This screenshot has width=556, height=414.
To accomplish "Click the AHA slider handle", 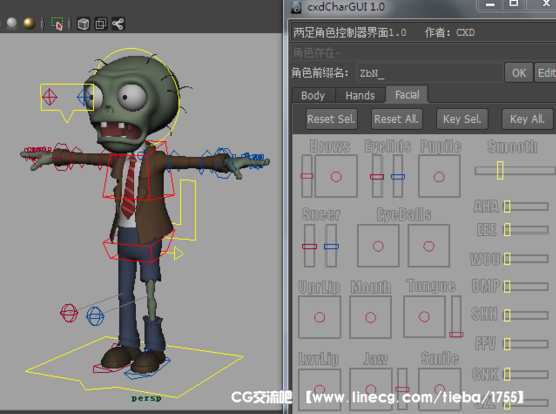I will point(507,206).
